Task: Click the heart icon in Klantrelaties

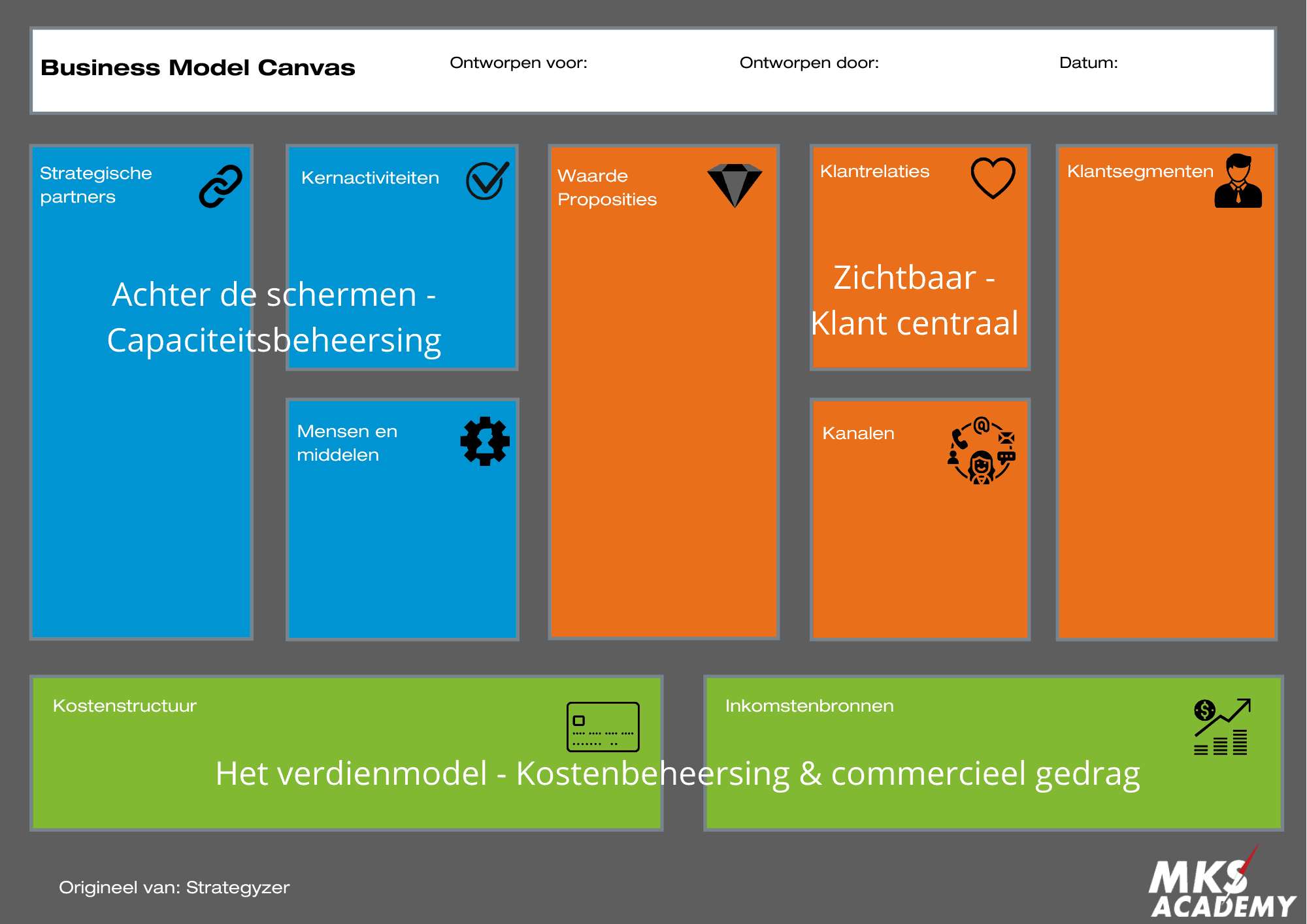Action: coord(993,178)
